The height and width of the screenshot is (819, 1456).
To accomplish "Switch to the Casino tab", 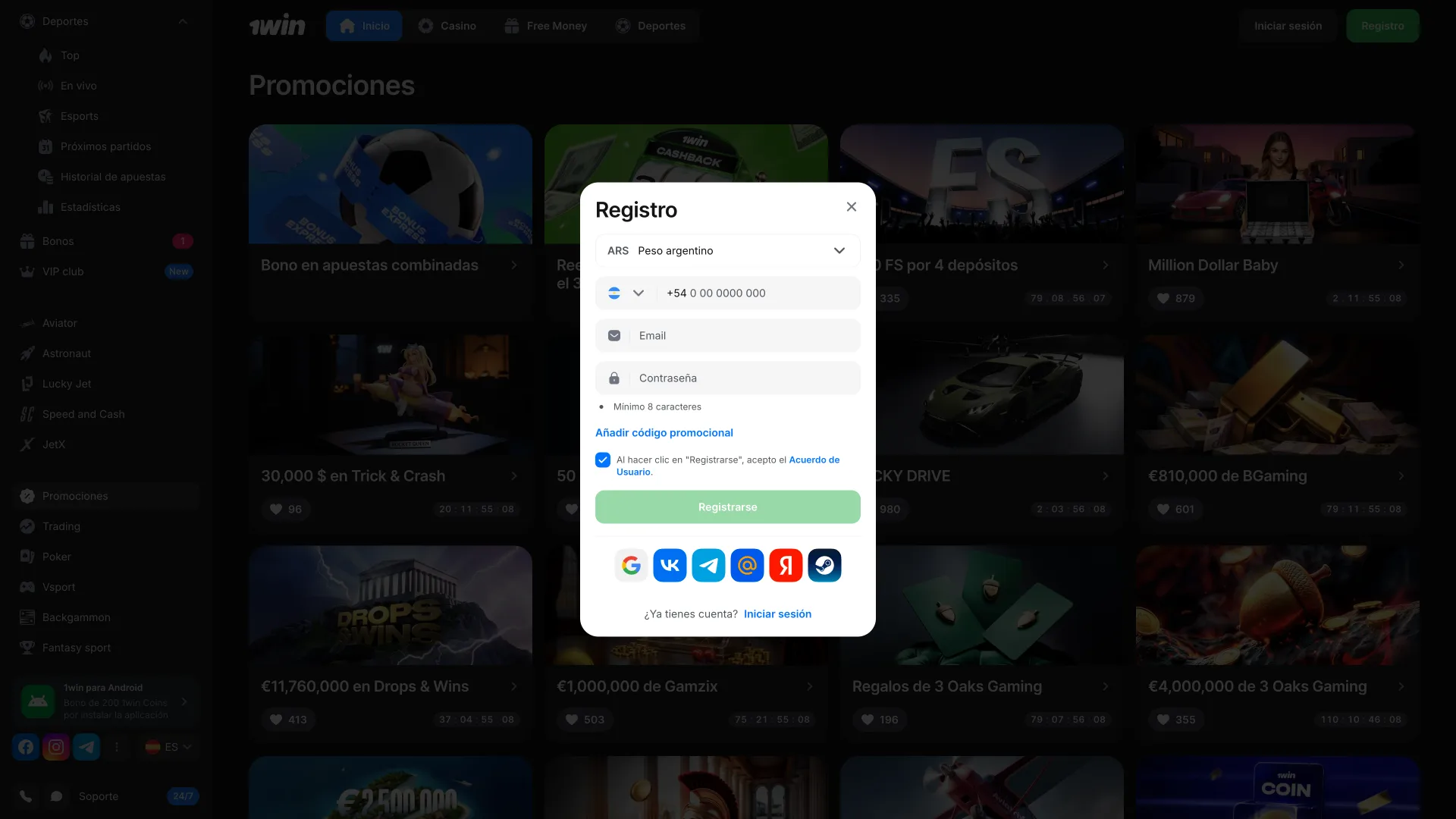I will click(x=447, y=26).
